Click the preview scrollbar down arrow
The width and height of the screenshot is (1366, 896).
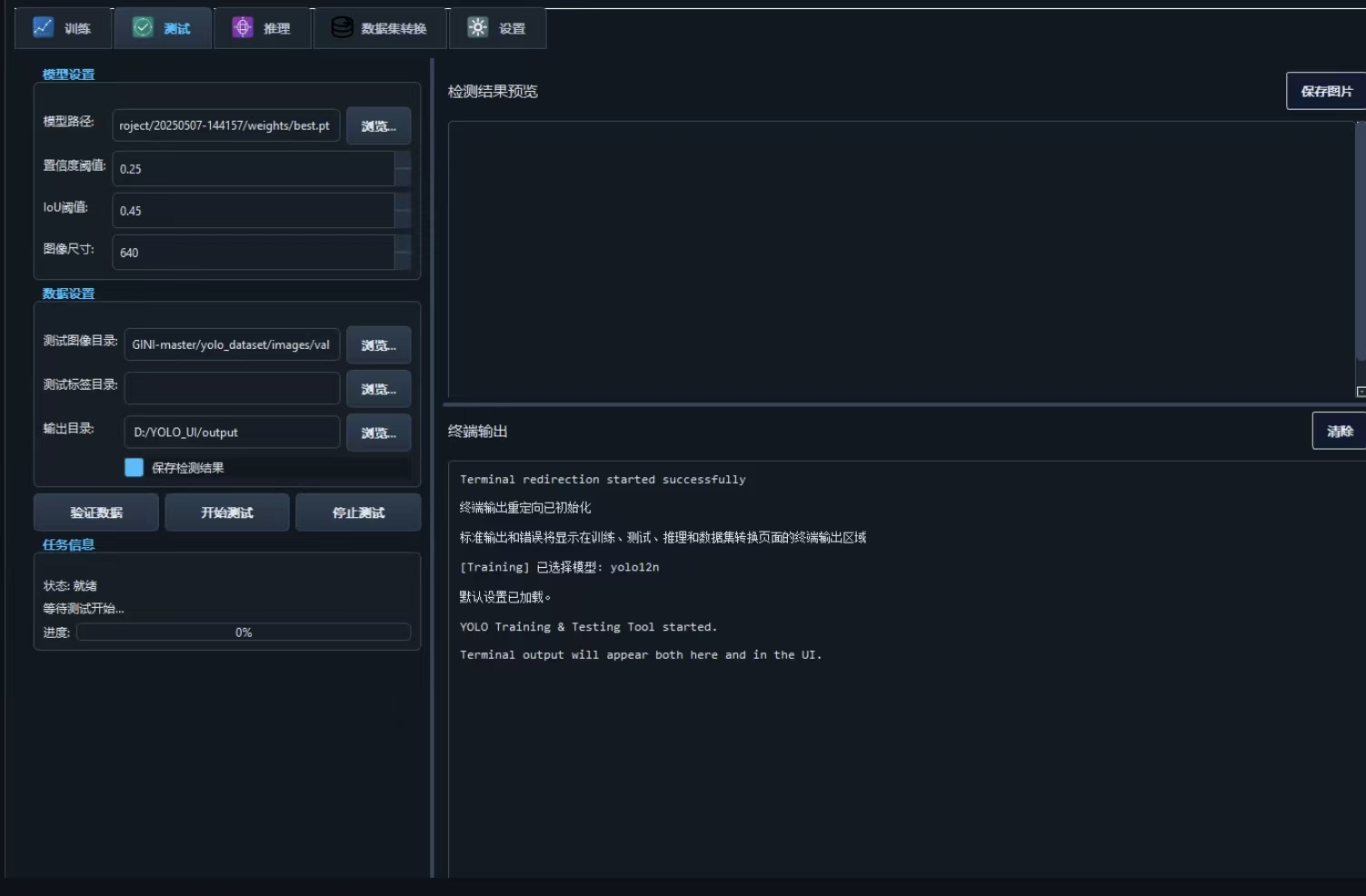click(1361, 392)
